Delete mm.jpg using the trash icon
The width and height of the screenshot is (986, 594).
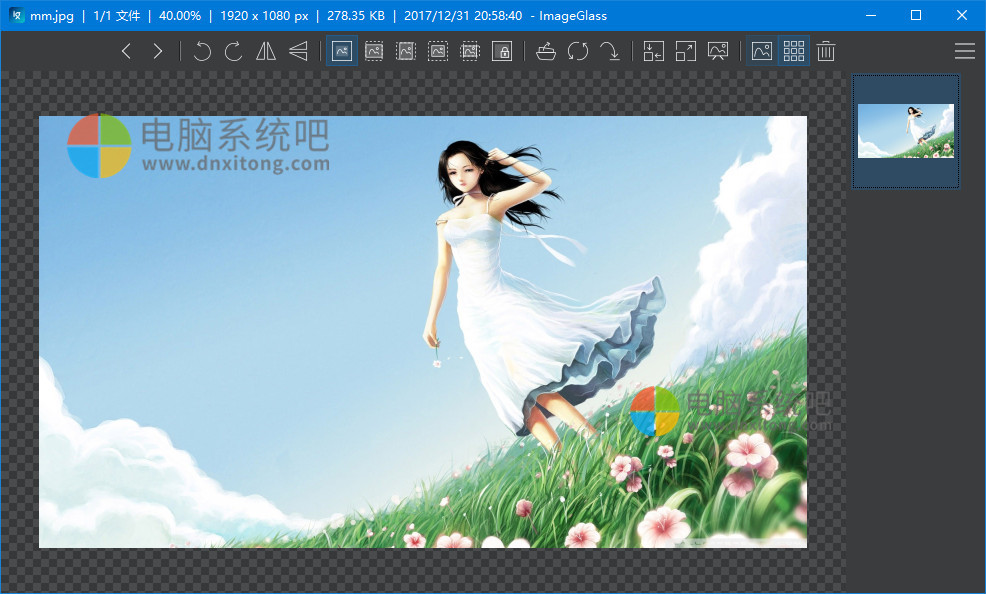[x=825, y=50]
